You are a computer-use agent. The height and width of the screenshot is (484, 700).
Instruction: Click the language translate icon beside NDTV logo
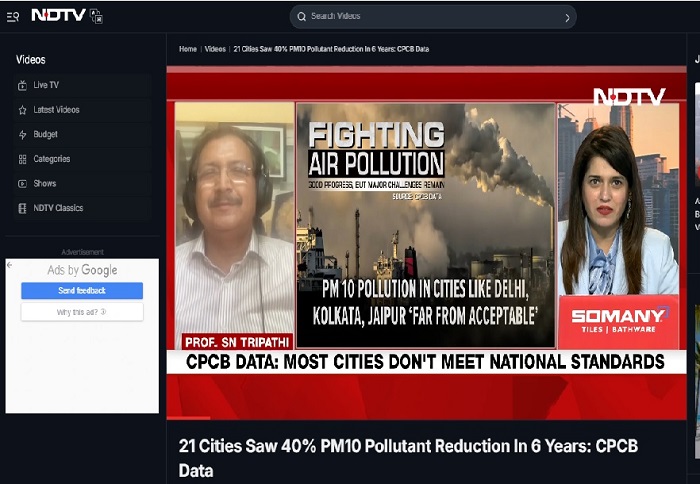(x=96, y=16)
